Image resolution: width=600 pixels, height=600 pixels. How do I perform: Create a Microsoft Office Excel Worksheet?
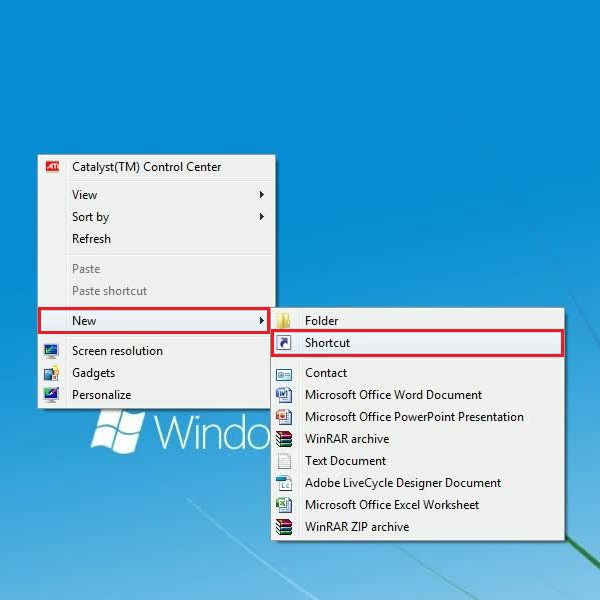click(x=417, y=505)
